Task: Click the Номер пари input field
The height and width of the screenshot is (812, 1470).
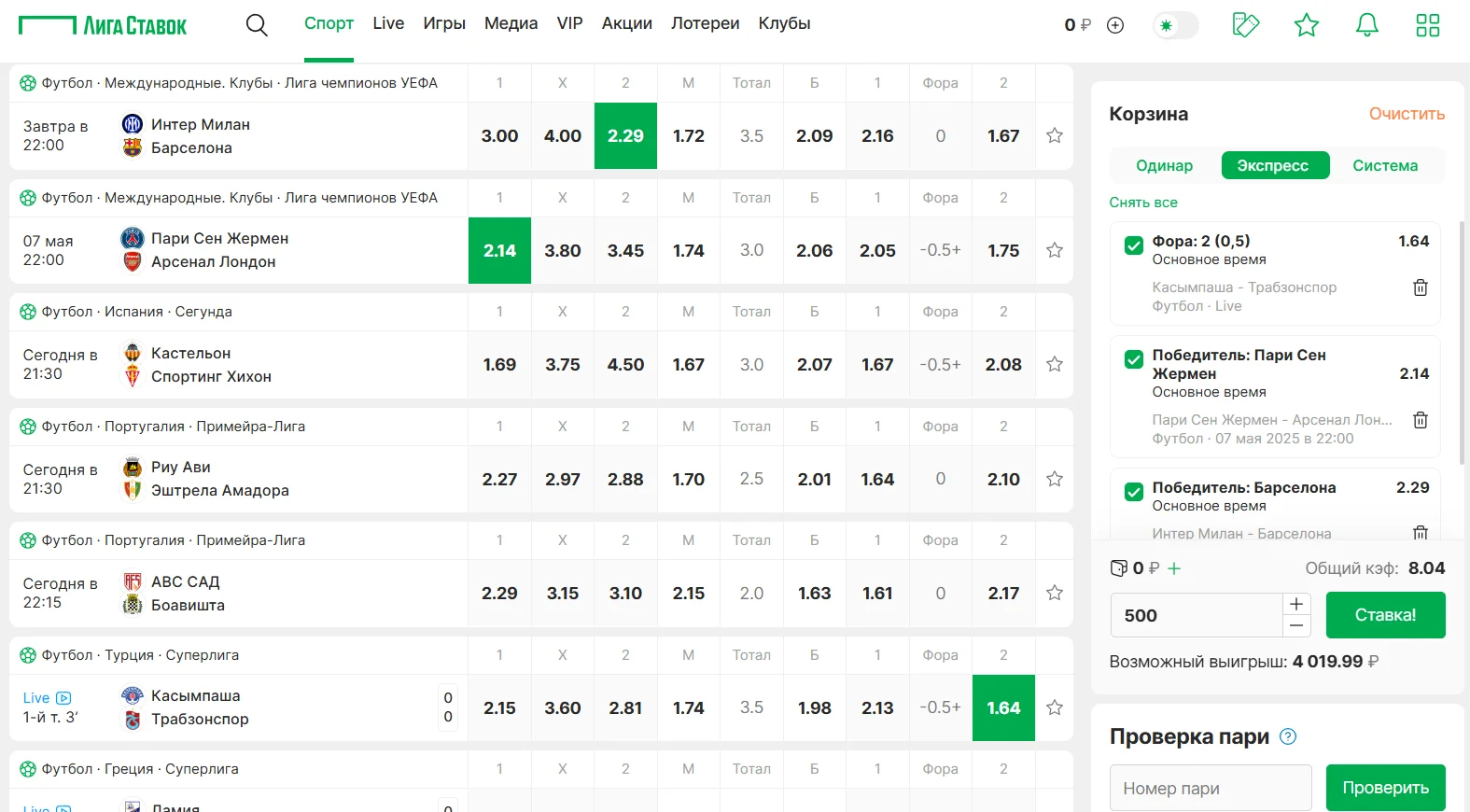Action: coord(1211,789)
